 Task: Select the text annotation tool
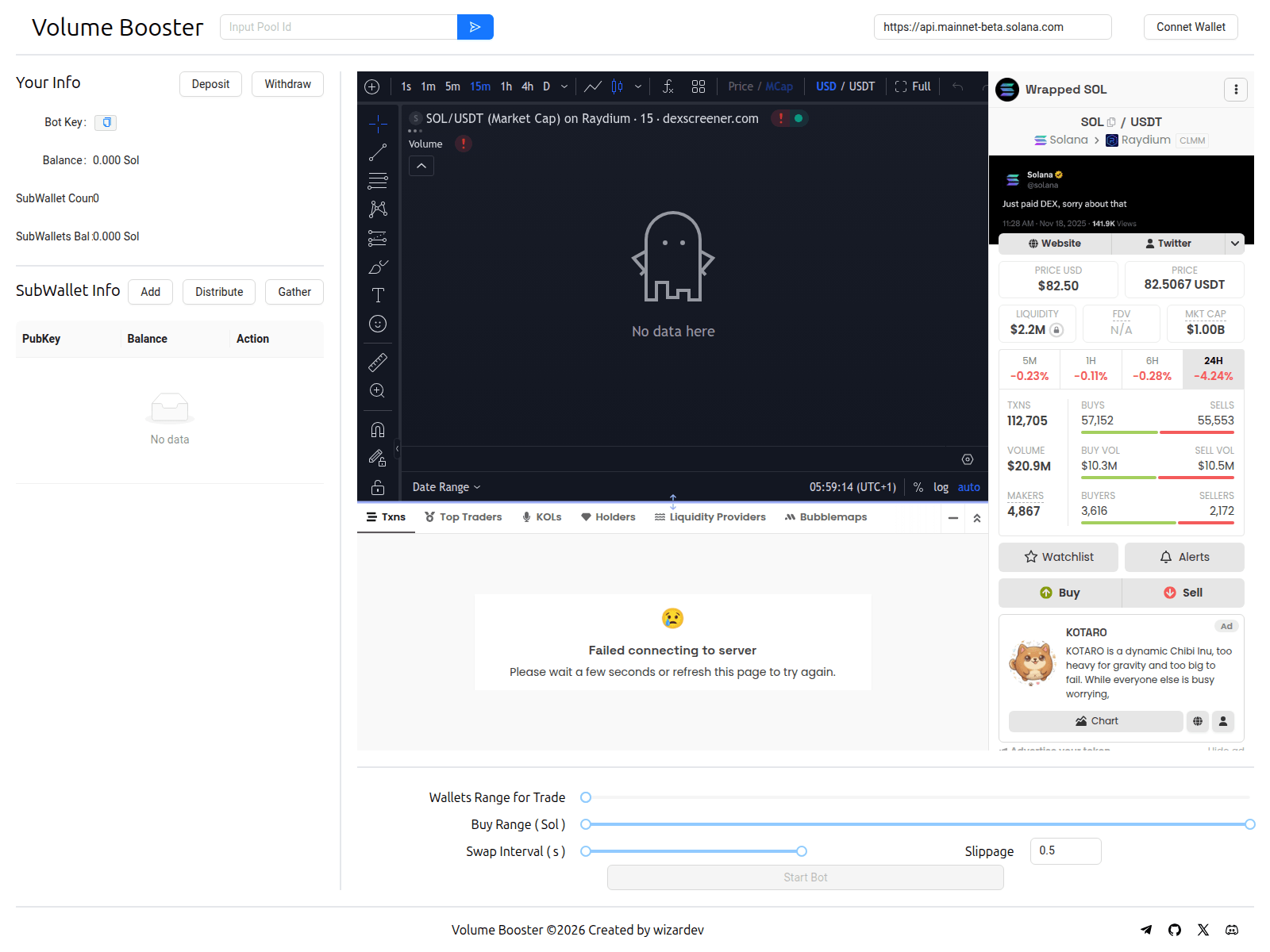point(377,294)
